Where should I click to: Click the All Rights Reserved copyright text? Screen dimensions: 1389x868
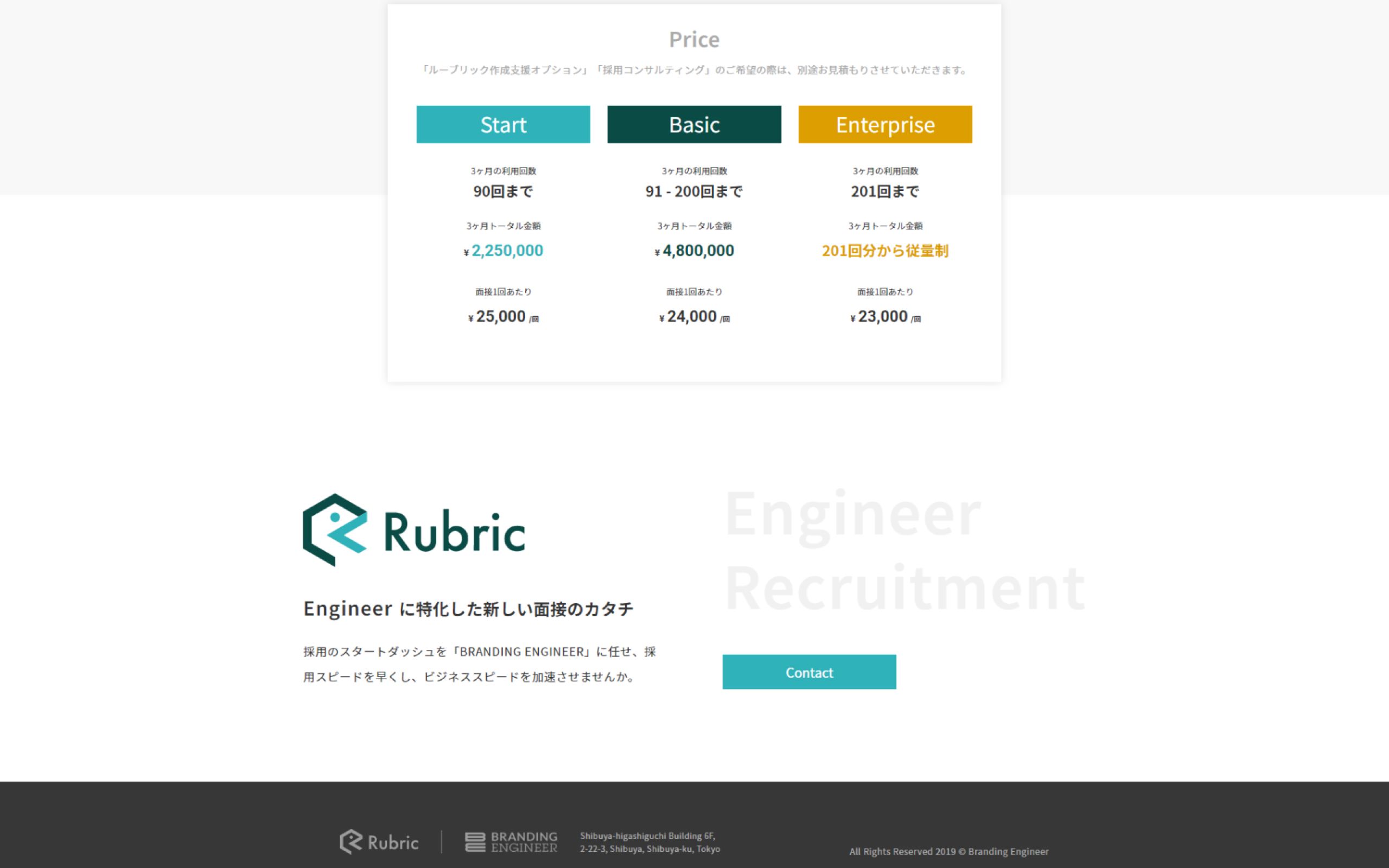(948, 851)
